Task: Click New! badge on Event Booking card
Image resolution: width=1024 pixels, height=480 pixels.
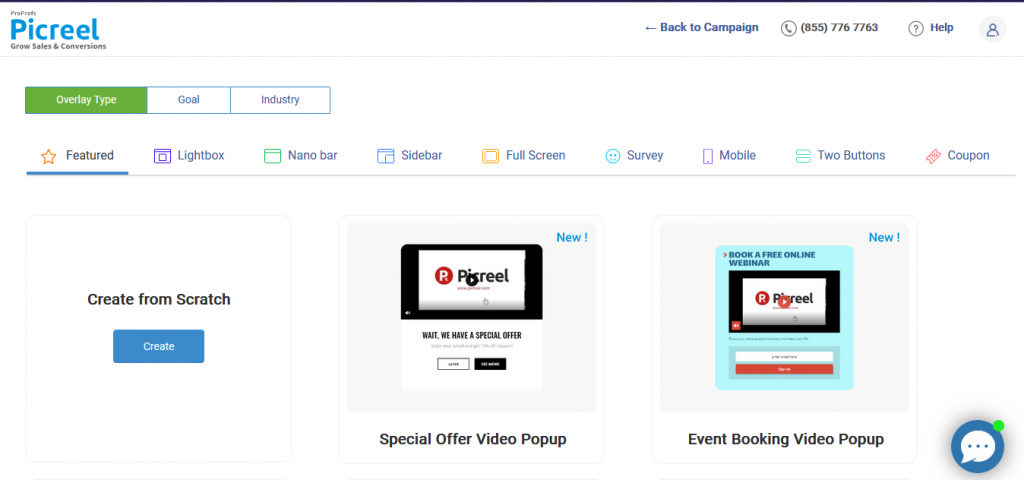Action: (x=884, y=238)
